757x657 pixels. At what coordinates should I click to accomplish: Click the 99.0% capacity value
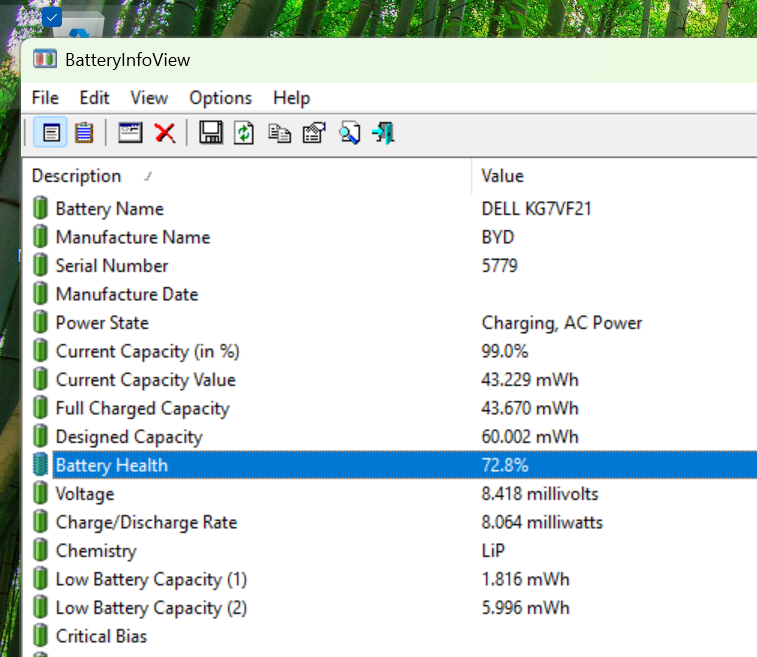pos(505,351)
